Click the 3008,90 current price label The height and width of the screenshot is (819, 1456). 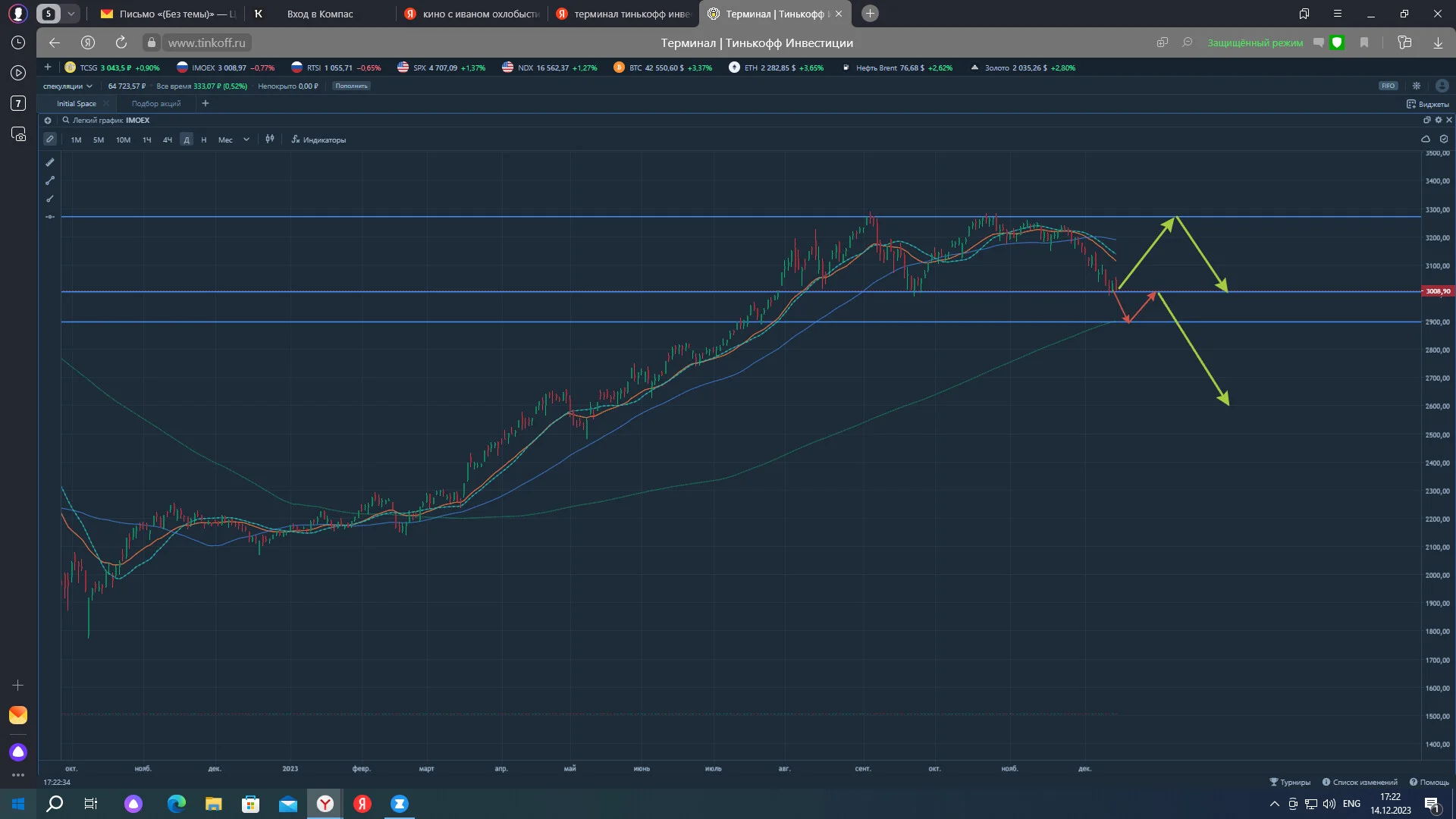pos(1438,291)
